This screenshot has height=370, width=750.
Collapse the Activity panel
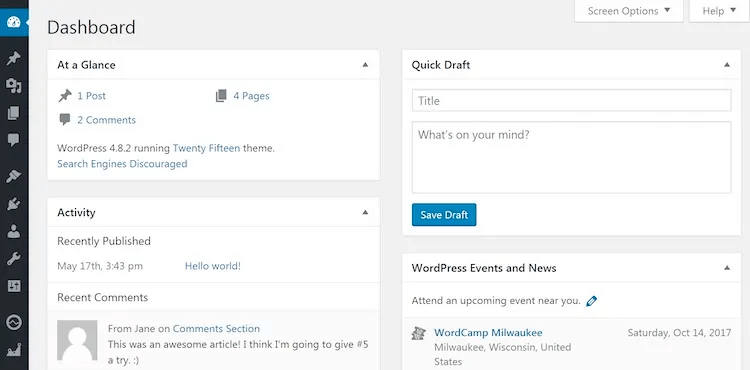365,212
